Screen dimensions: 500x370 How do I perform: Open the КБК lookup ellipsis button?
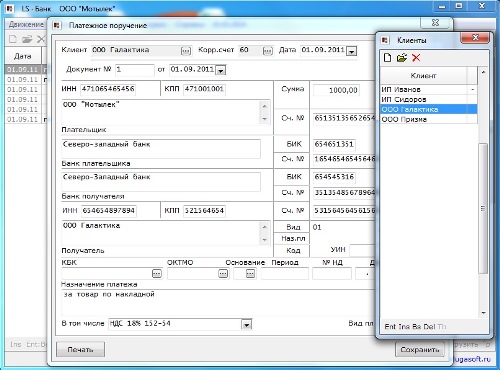(157, 274)
